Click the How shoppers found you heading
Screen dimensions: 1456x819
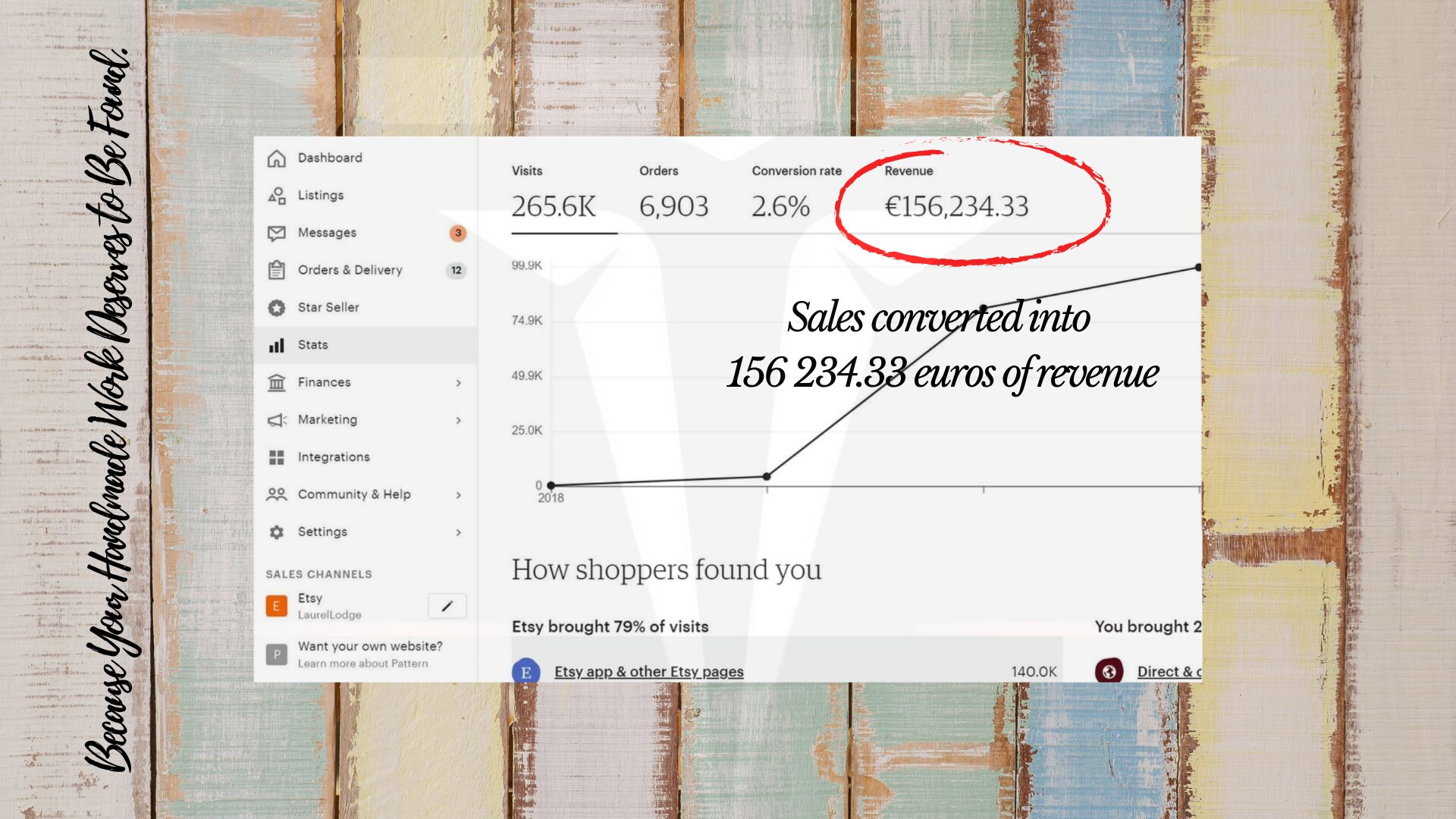coord(666,570)
